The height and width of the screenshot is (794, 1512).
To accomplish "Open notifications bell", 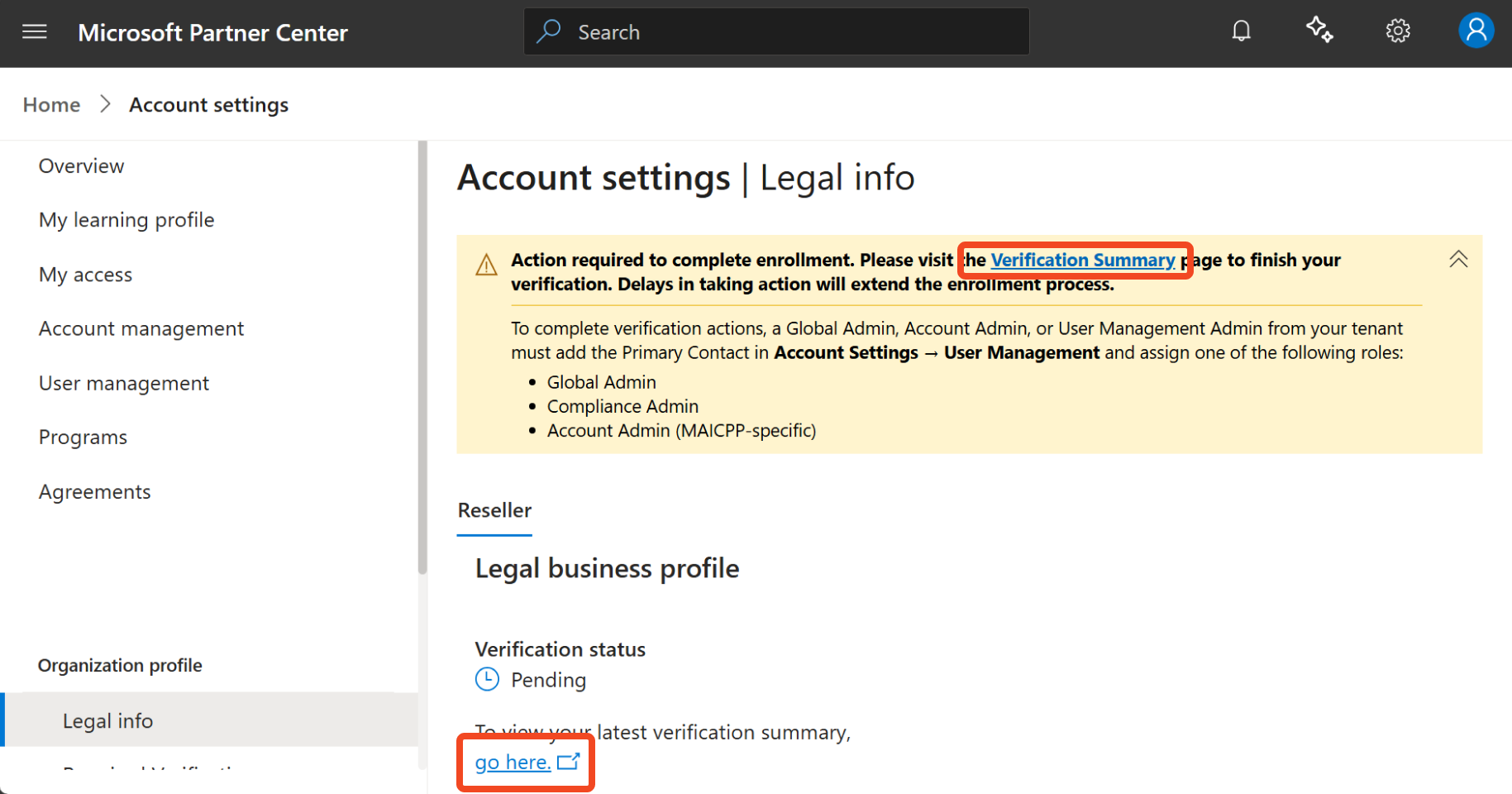I will click(1241, 31).
